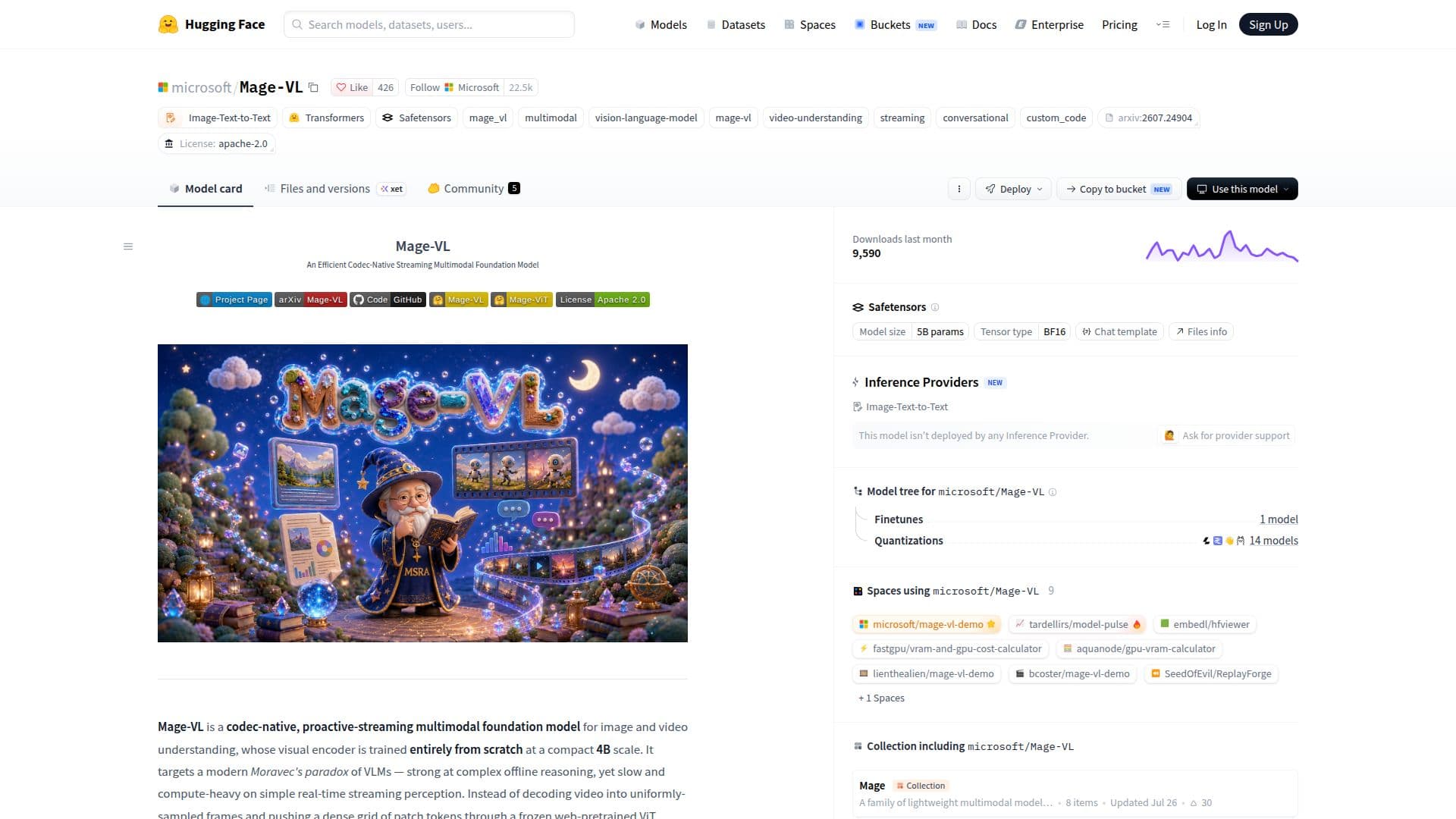1456x819 pixels.
Task: Expand the Deploy dropdown
Action: point(1013,189)
